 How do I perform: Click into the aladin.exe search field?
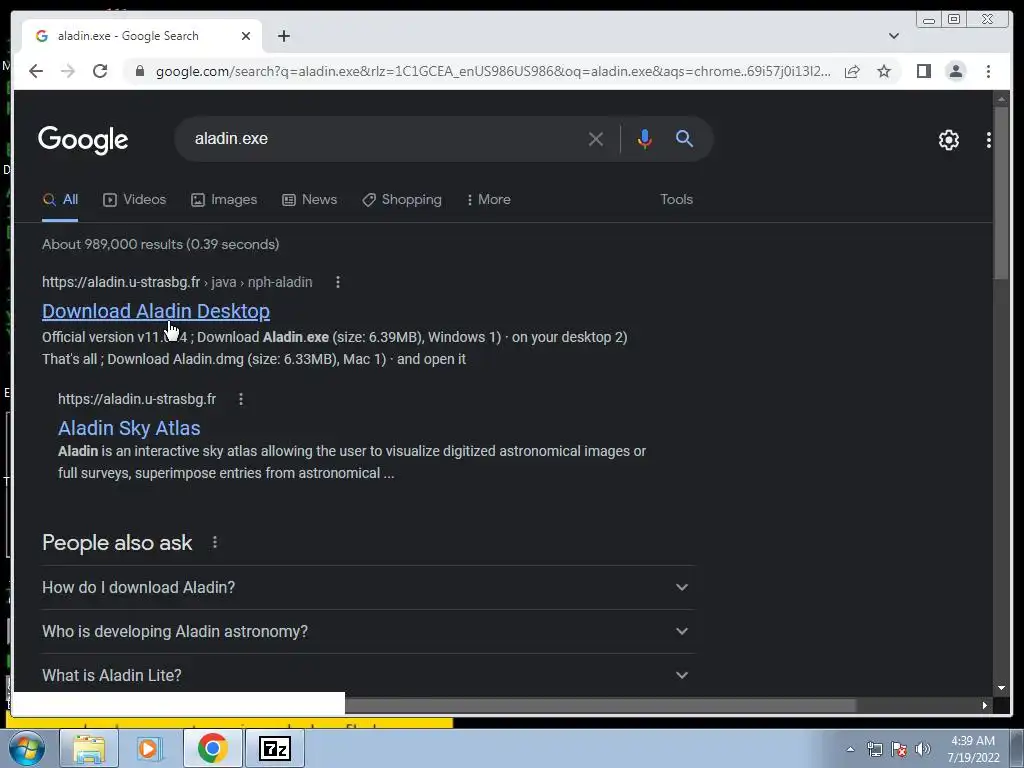[385, 139]
